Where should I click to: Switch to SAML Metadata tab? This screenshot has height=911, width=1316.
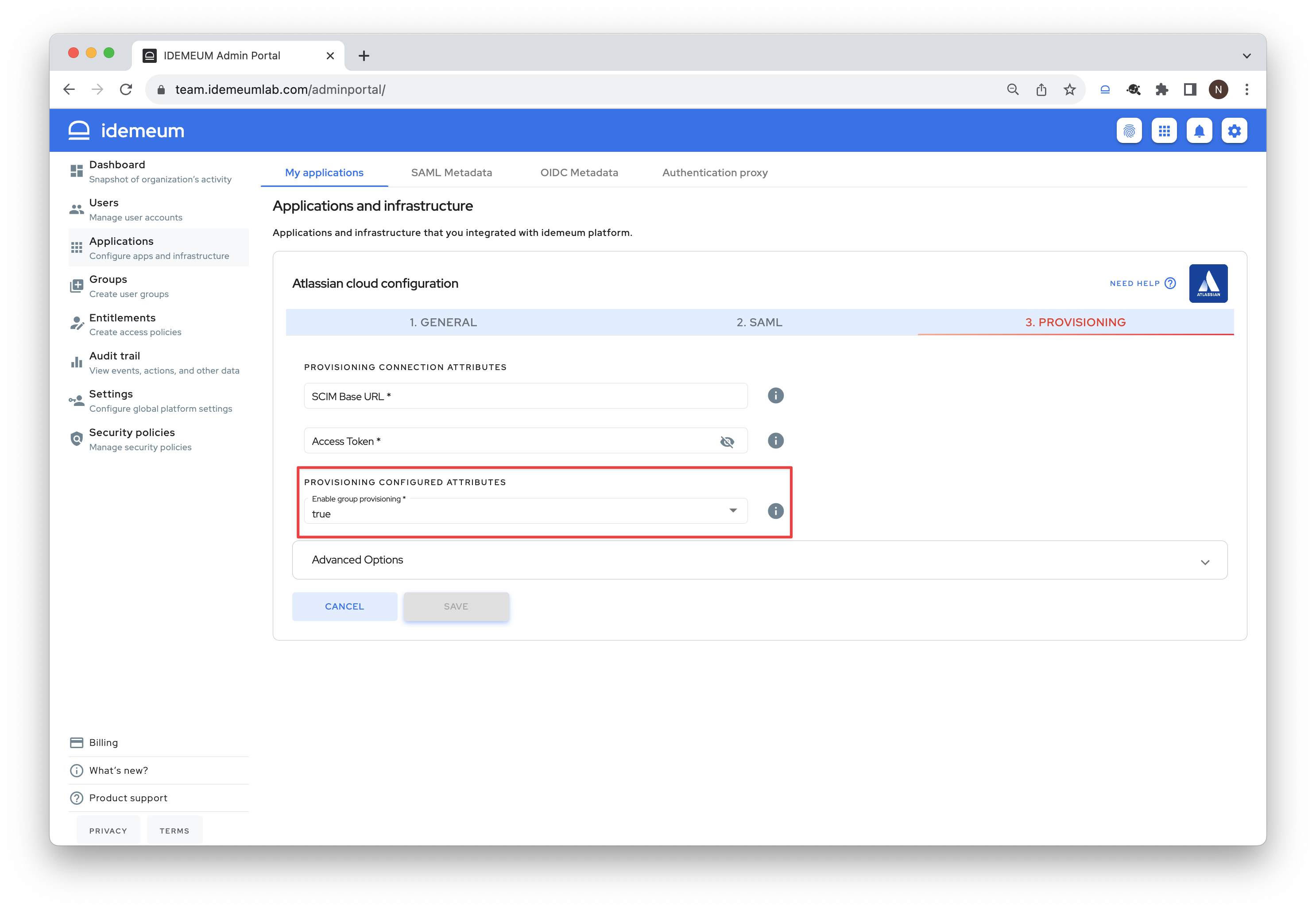(x=452, y=172)
